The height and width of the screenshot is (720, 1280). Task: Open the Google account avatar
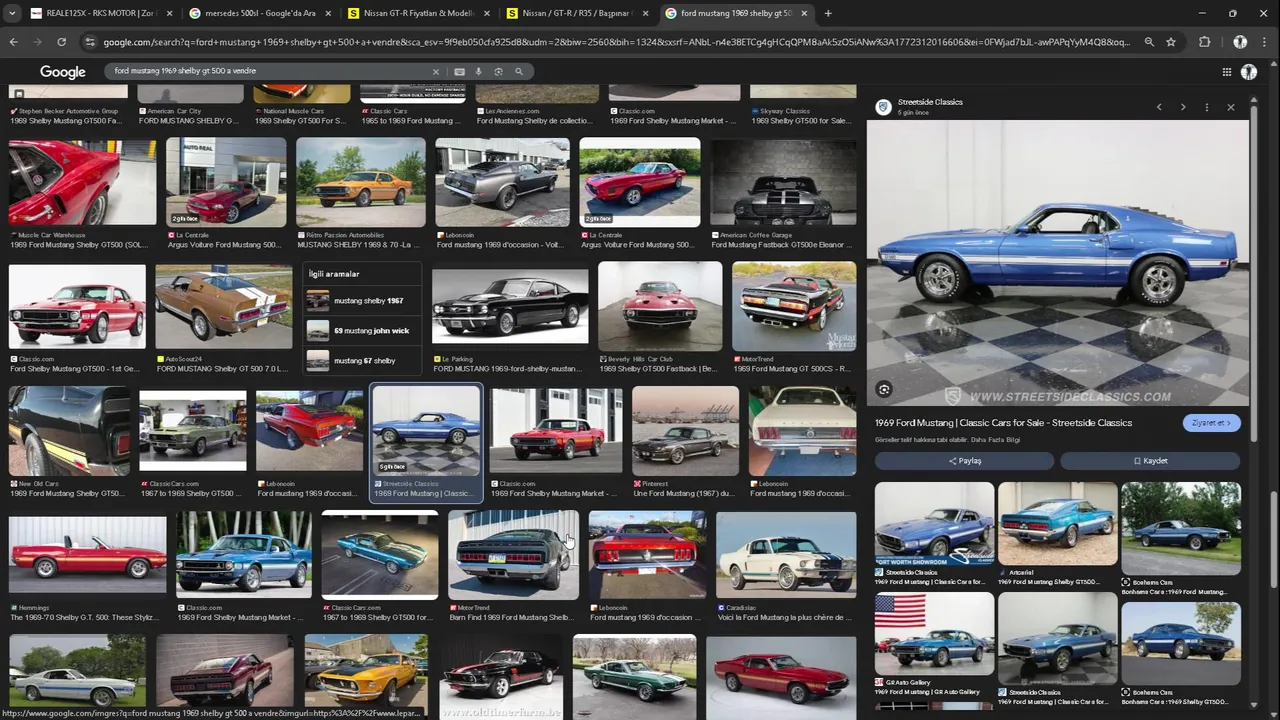1249,72
